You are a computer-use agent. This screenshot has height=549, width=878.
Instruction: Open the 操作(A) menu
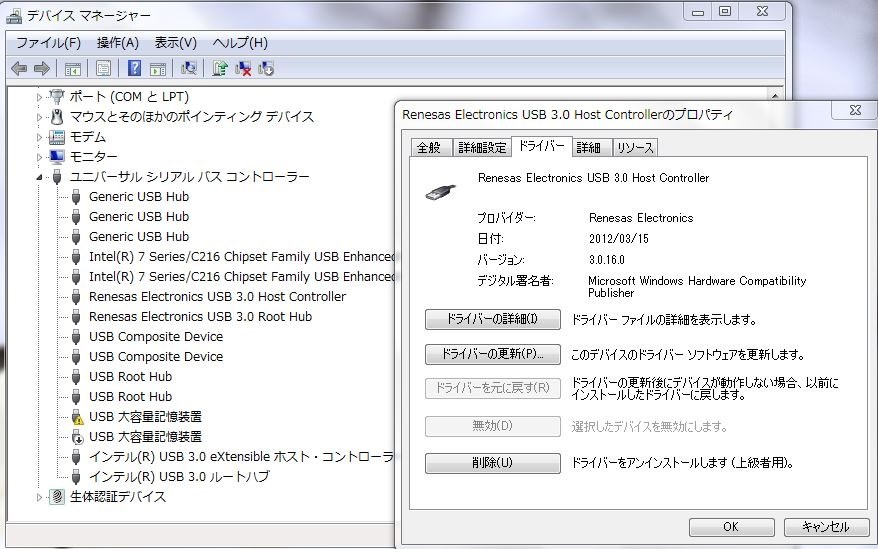tap(118, 43)
